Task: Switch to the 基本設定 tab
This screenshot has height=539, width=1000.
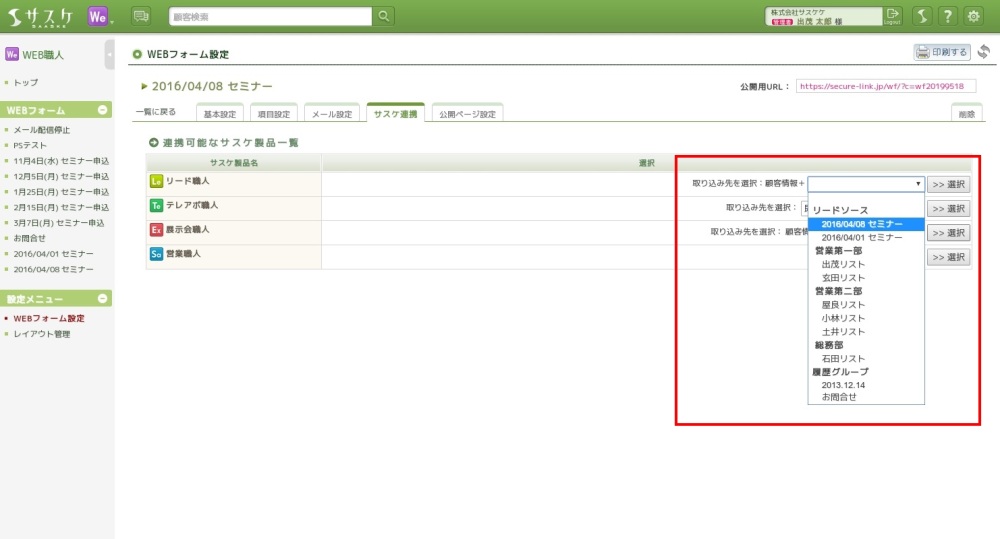Action: point(221,114)
